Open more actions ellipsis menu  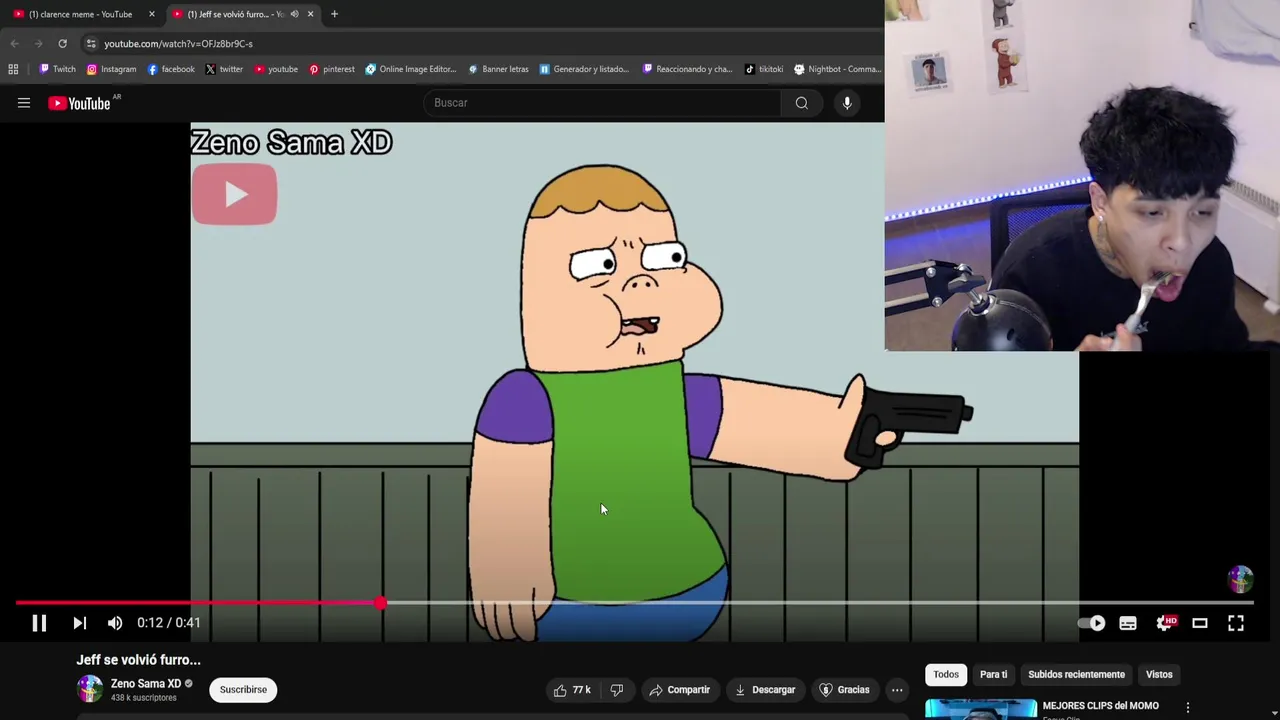tap(897, 690)
